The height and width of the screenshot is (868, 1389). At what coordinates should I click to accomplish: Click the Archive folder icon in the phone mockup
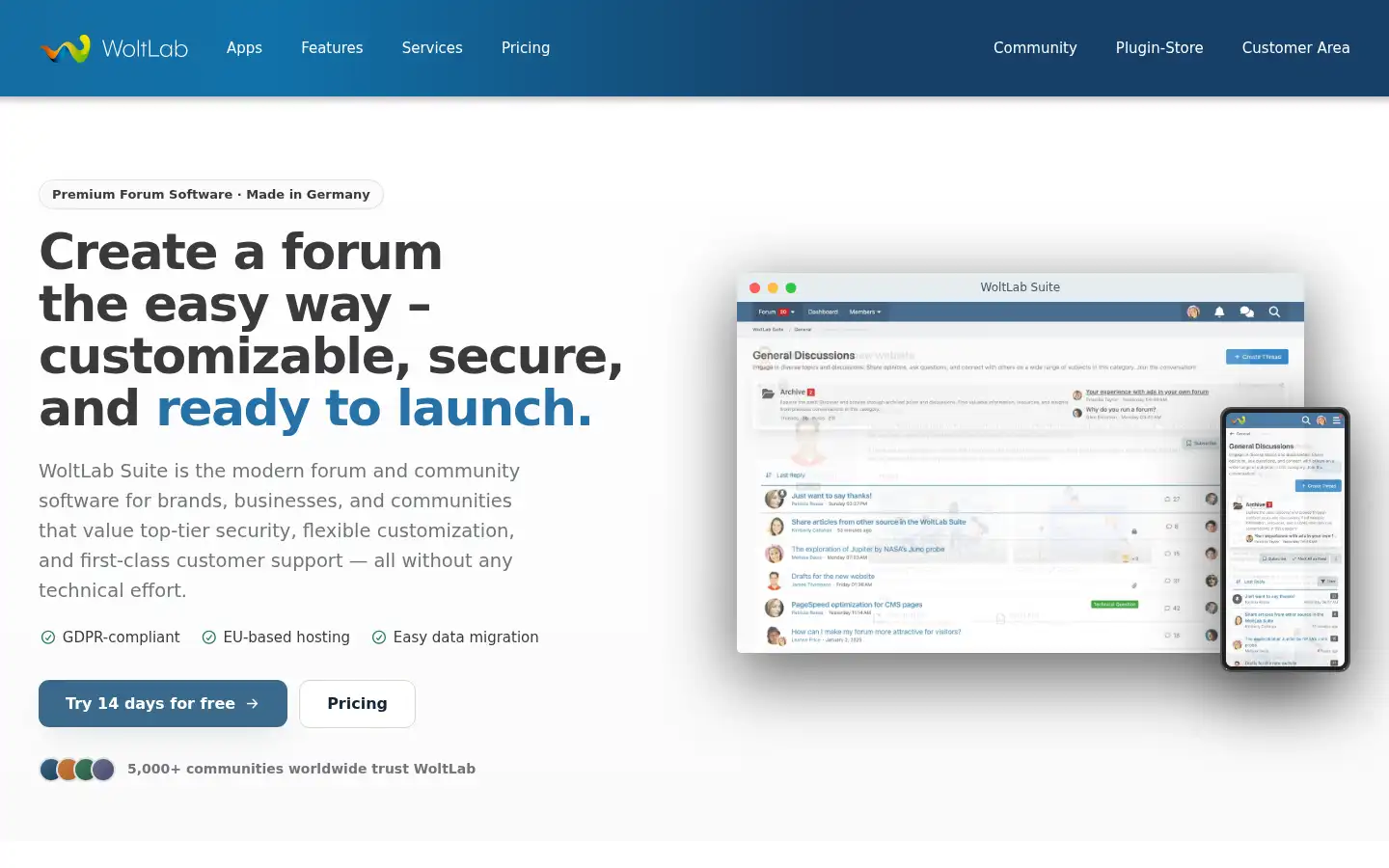[1238, 505]
